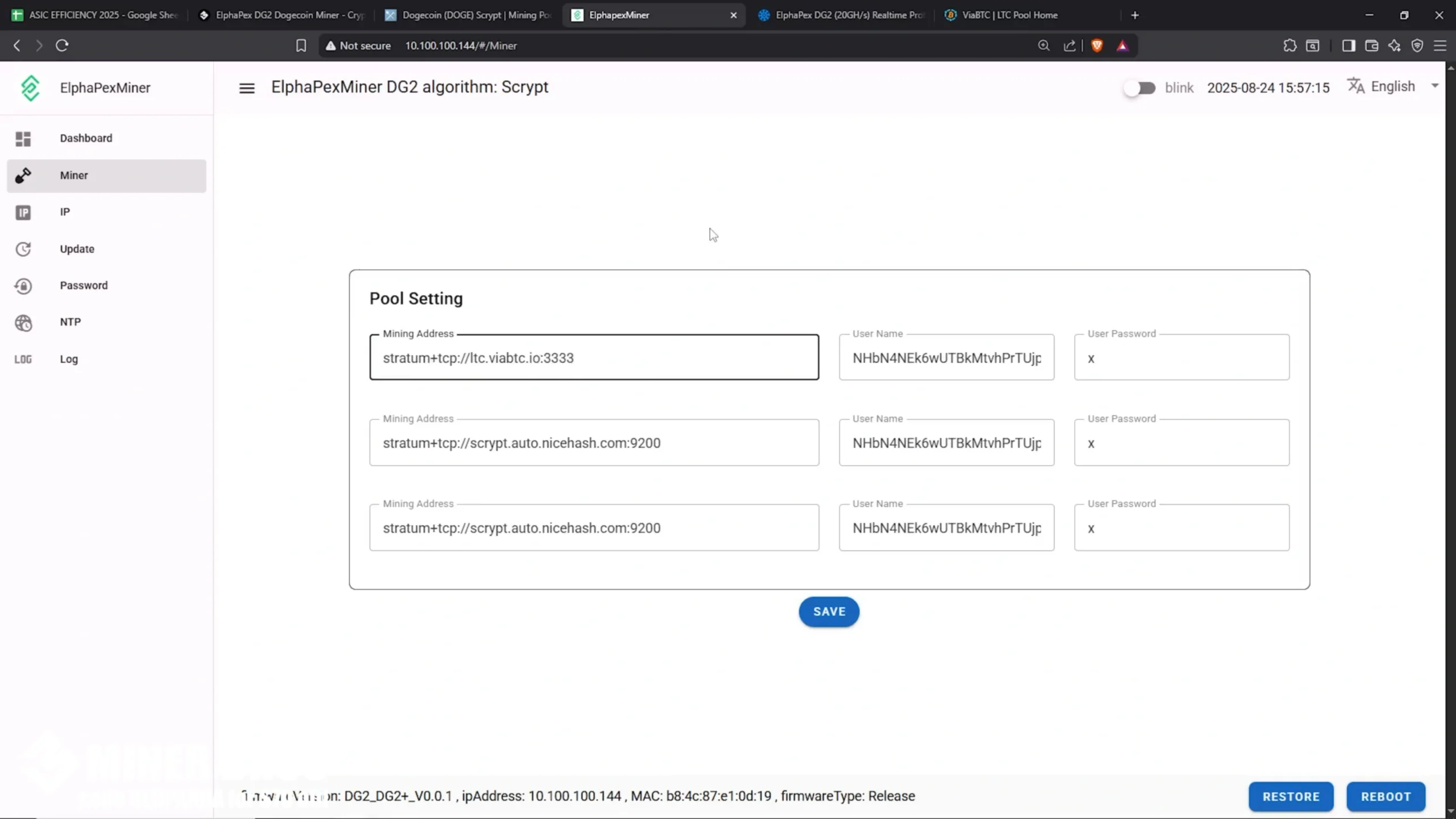Click the ElphaPexMiner logo icon
1456x819 pixels.
(30, 88)
